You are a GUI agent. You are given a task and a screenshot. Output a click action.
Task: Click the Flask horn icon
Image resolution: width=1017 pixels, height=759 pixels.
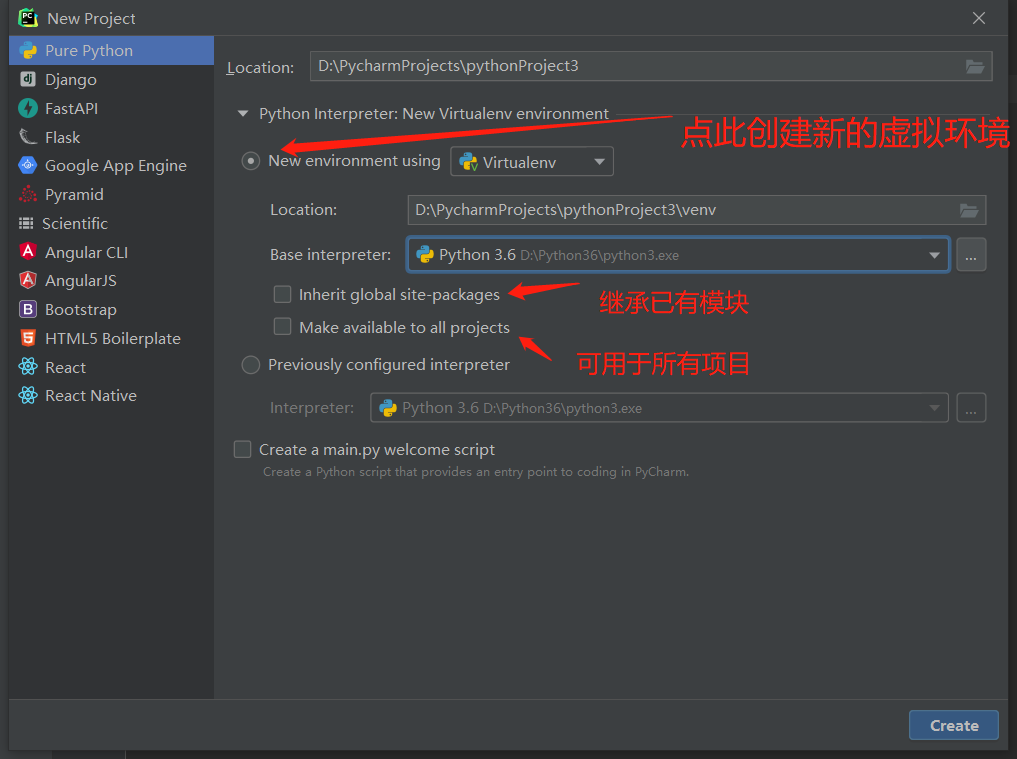pyautogui.click(x=28, y=137)
